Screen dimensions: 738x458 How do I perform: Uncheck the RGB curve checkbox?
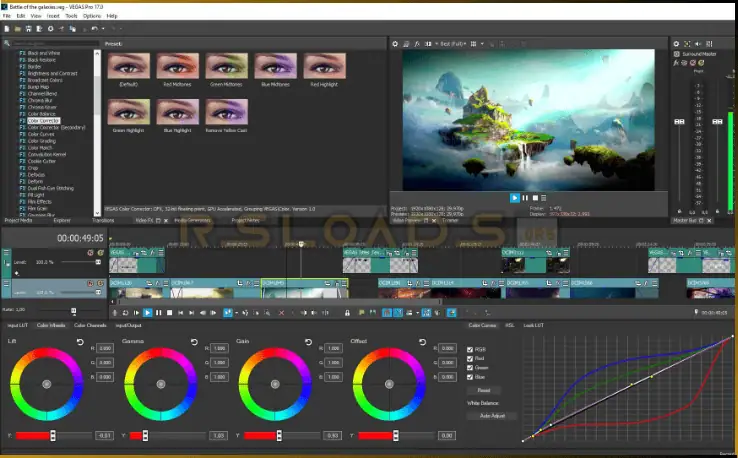pyautogui.click(x=470, y=349)
